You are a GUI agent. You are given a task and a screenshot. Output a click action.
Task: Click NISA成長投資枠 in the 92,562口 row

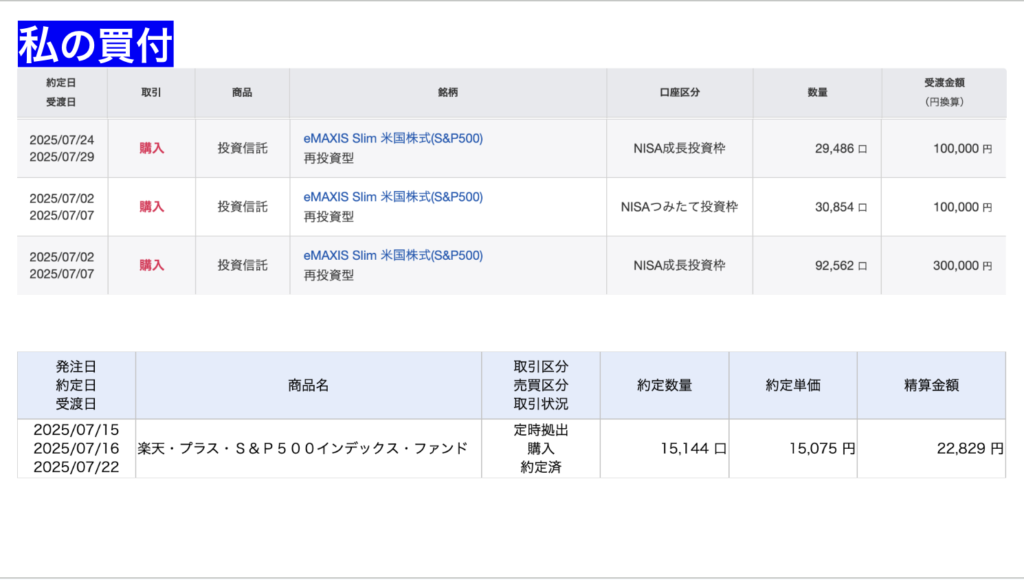679,265
